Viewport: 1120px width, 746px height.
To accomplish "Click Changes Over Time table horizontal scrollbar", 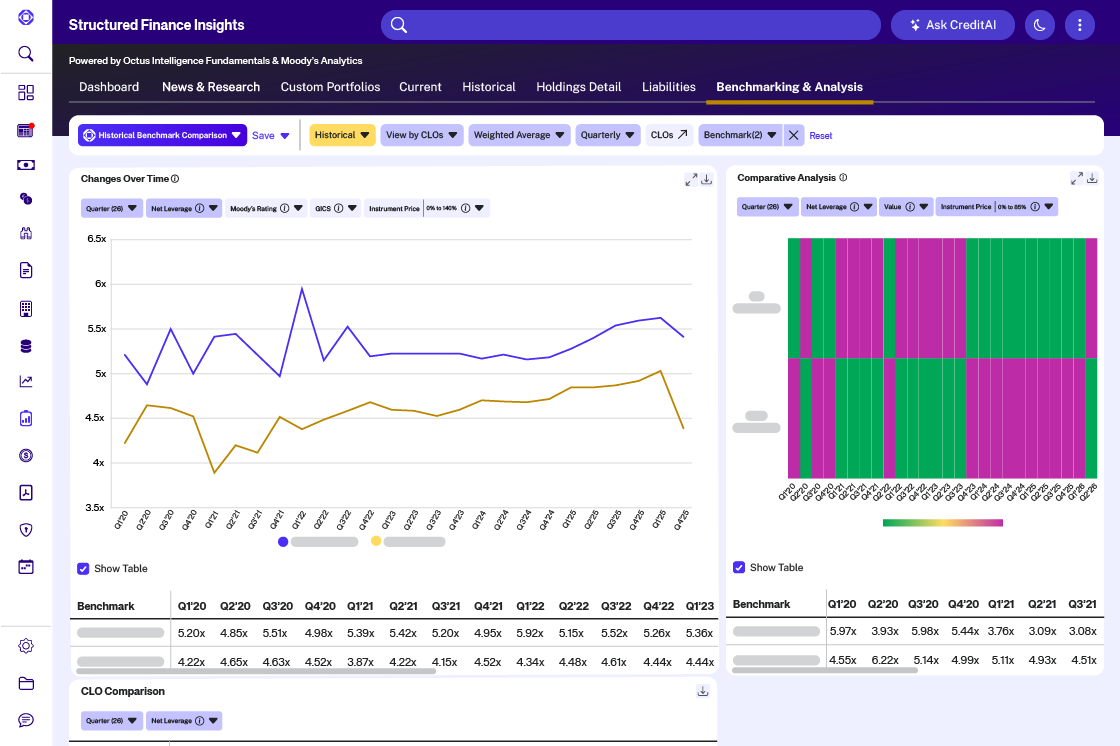I will (256, 671).
